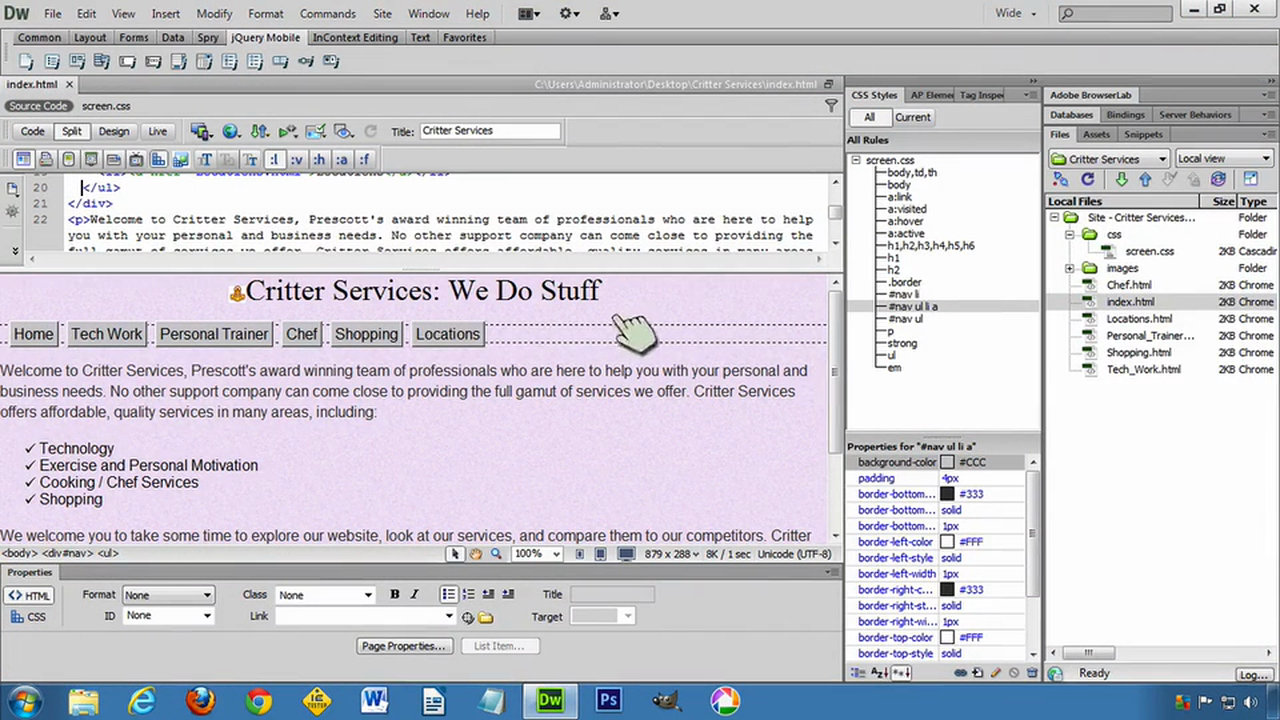The image size is (1280, 720).
Task: Open the Local view dropdown
Action: pos(1222,158)
